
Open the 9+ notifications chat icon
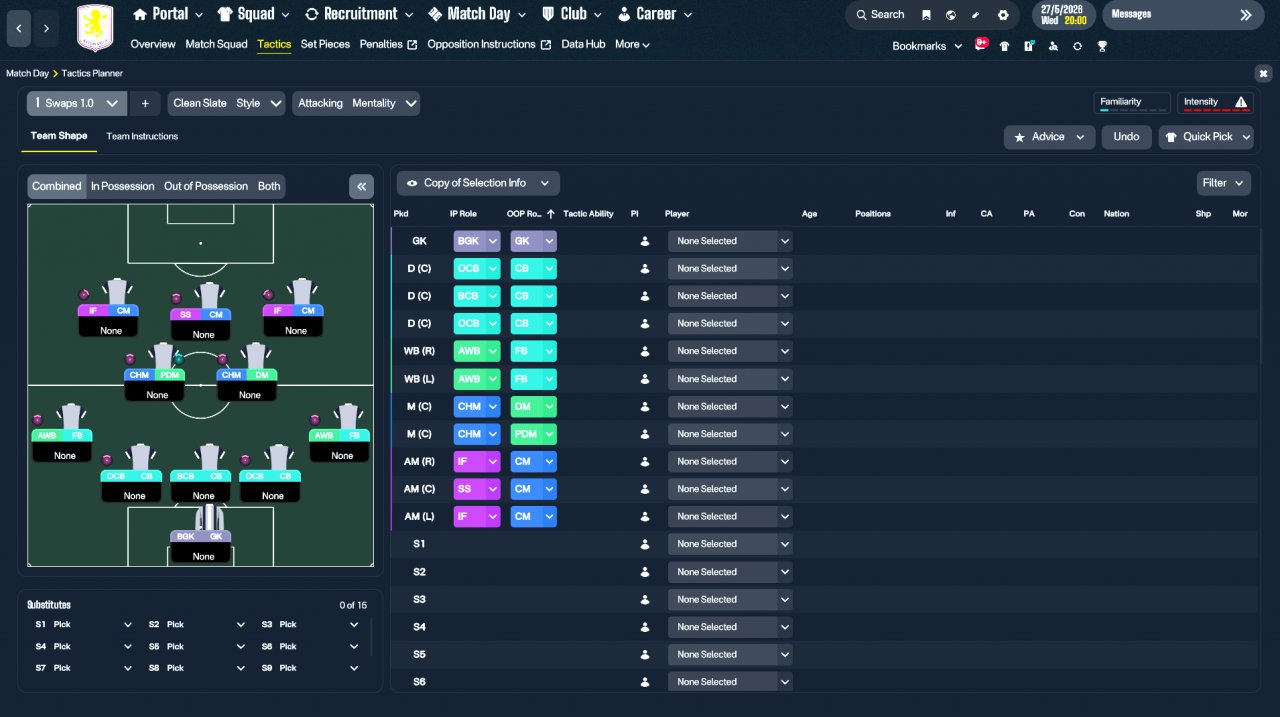(x=981, y=44)
